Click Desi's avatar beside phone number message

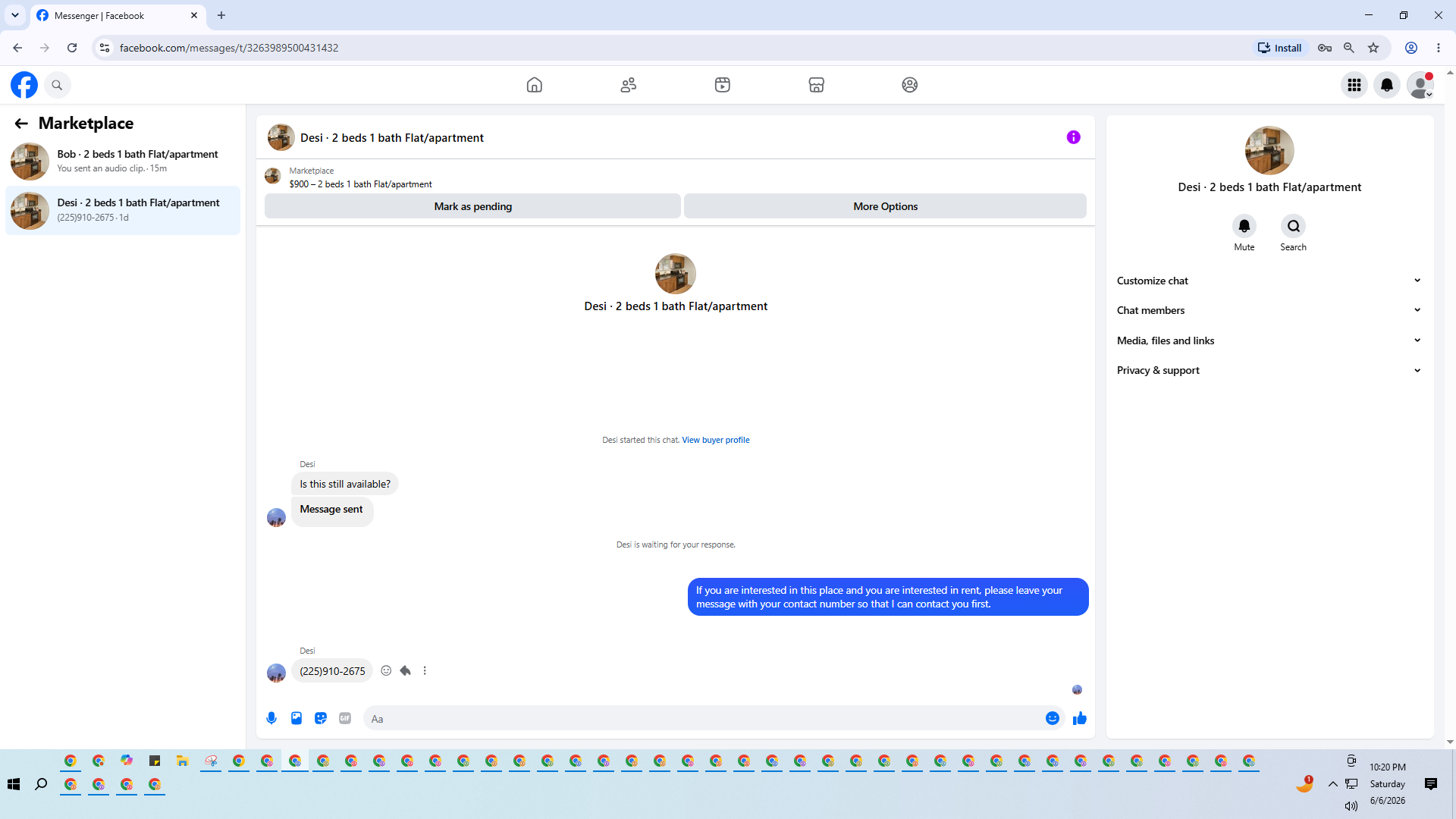click(276, 673)
